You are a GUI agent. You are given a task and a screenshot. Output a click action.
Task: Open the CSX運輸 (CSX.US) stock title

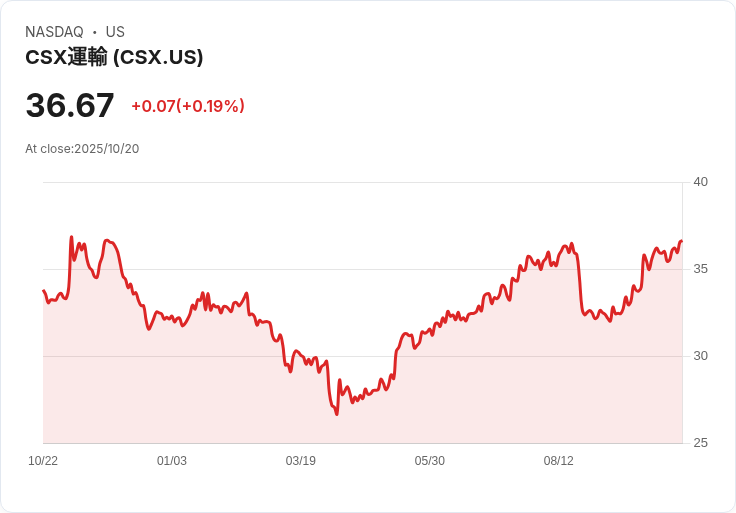pos(114,57)
